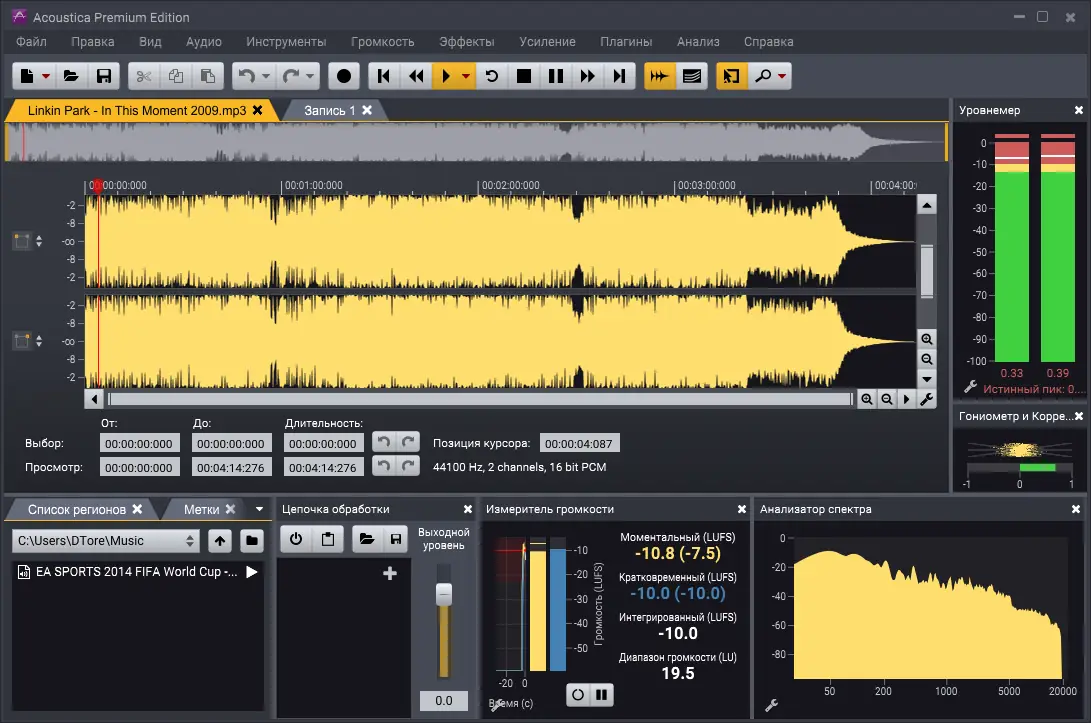Expand the Redo history dropdown
Screen dimensions: 1091x723
click(x=310, y=77)
